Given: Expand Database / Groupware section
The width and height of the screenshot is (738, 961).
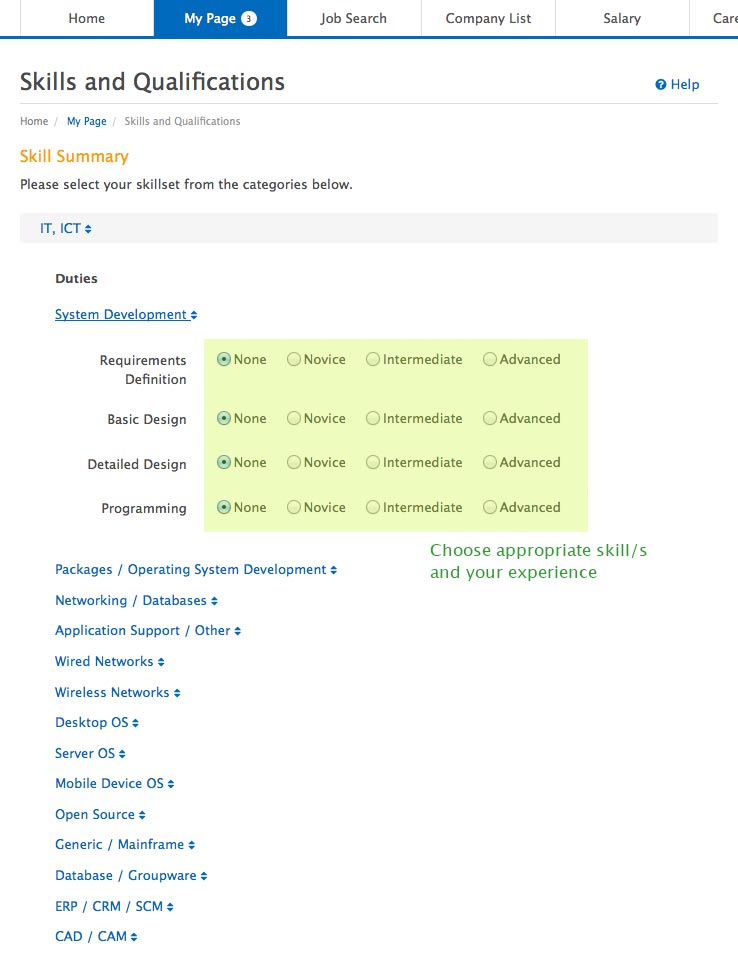Looking at the screenshot, I should coord(131,876).
